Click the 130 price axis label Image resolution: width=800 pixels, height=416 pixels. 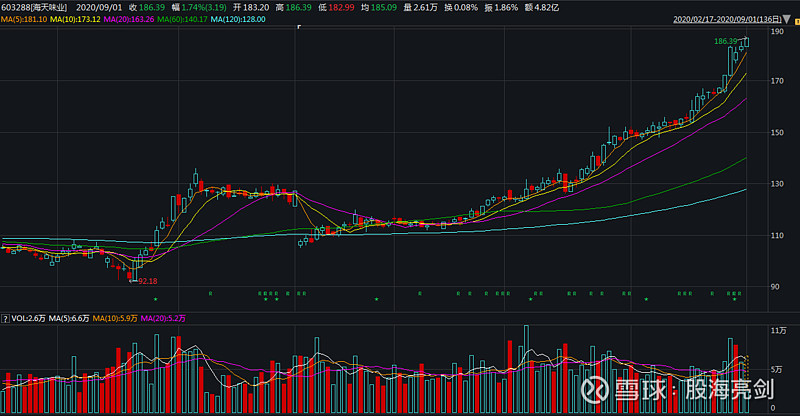(777, 184)
